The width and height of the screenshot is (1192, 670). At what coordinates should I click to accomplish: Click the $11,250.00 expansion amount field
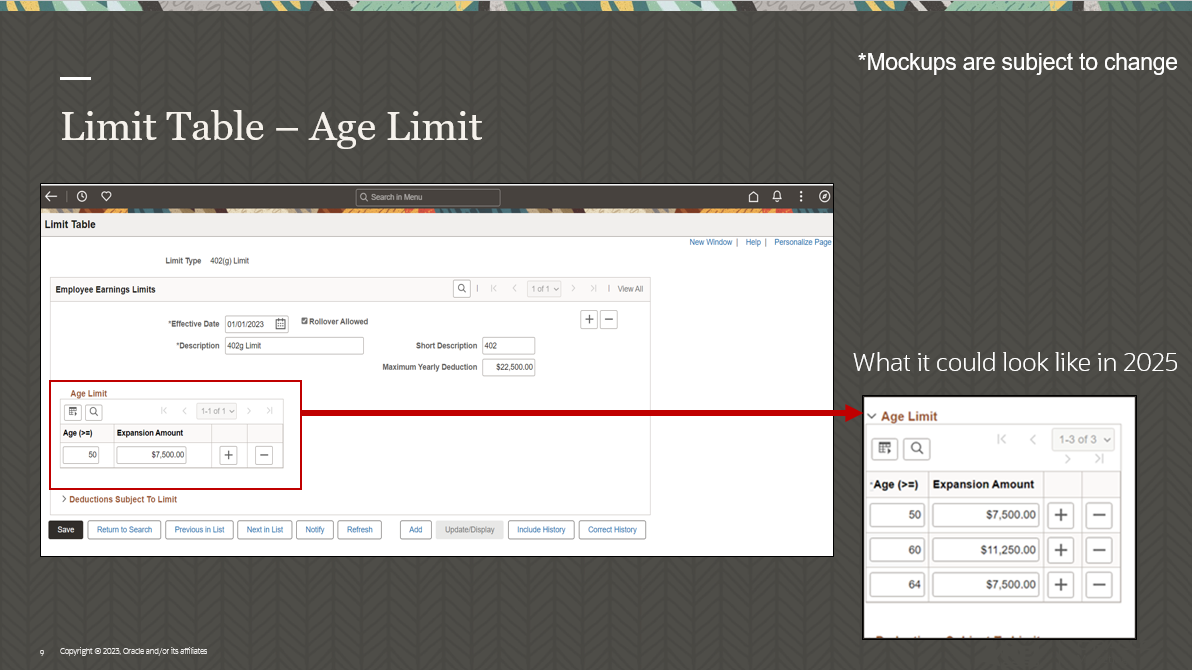(986, 550)
